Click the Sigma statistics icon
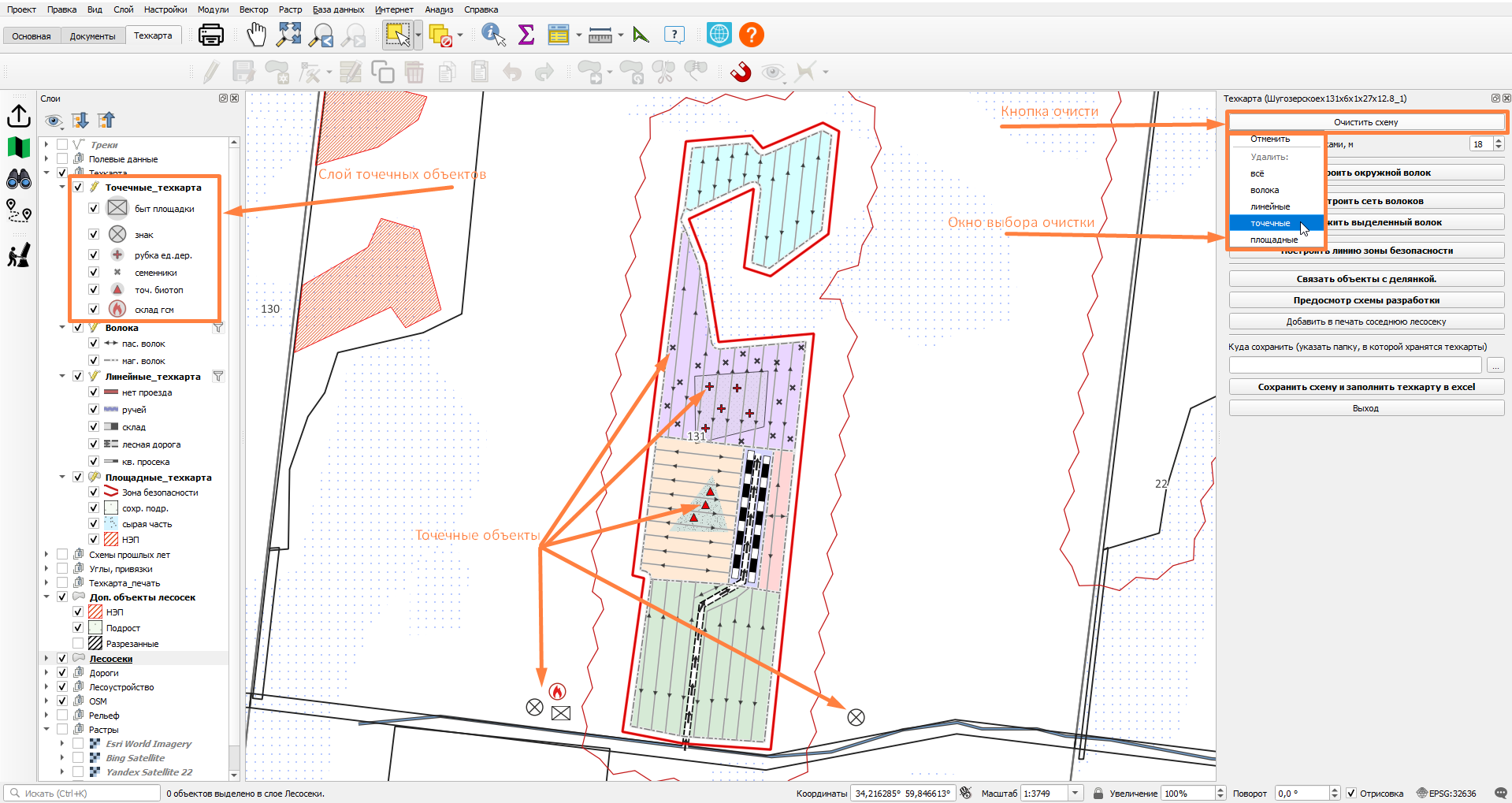This screenshot has width=1512, height=803. pyautogui.click(x=526, y=35)
